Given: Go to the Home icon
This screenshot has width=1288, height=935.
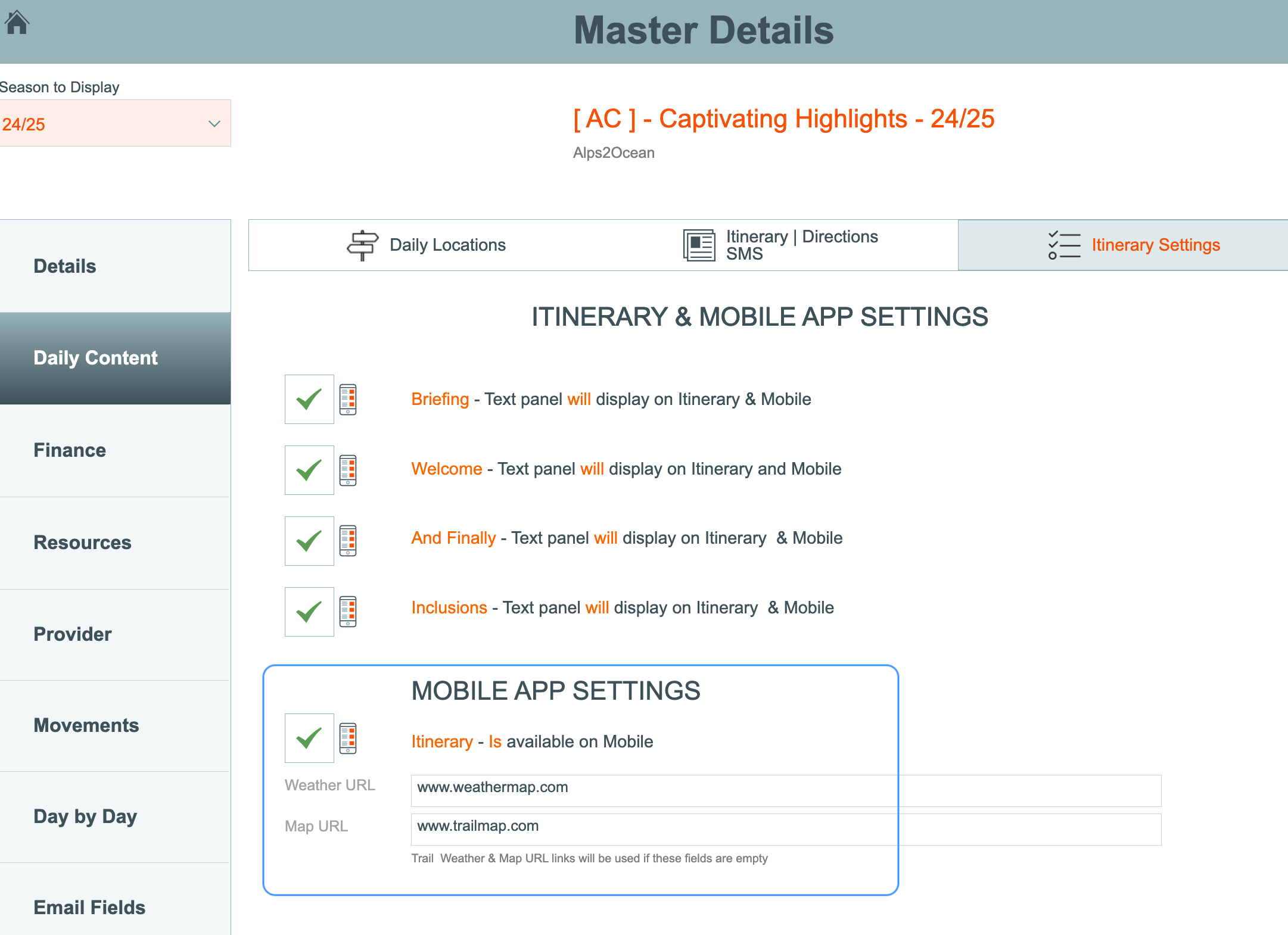Looking at the screenshot, I should [17, 23].
